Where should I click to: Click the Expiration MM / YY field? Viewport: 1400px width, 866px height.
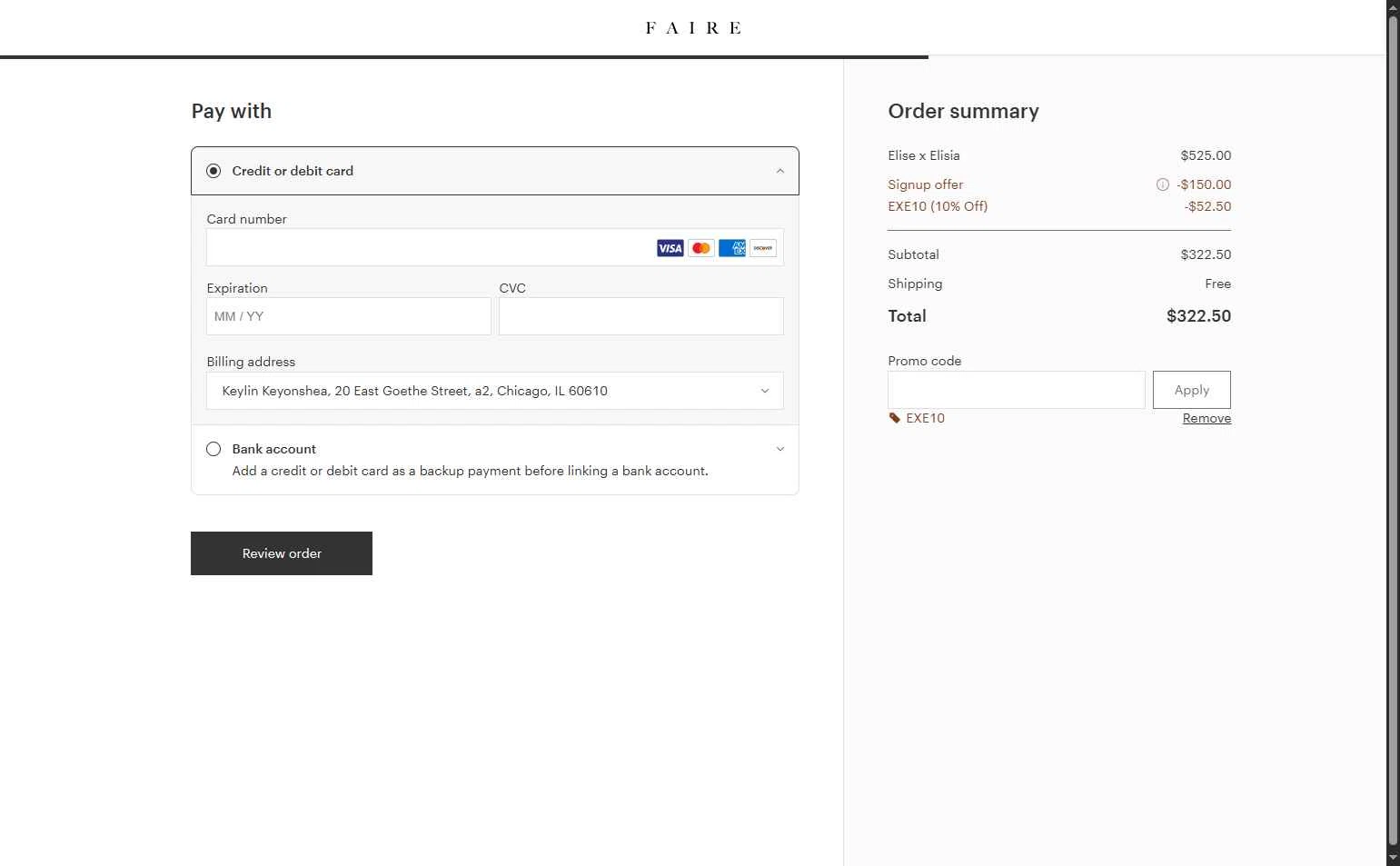349,316
